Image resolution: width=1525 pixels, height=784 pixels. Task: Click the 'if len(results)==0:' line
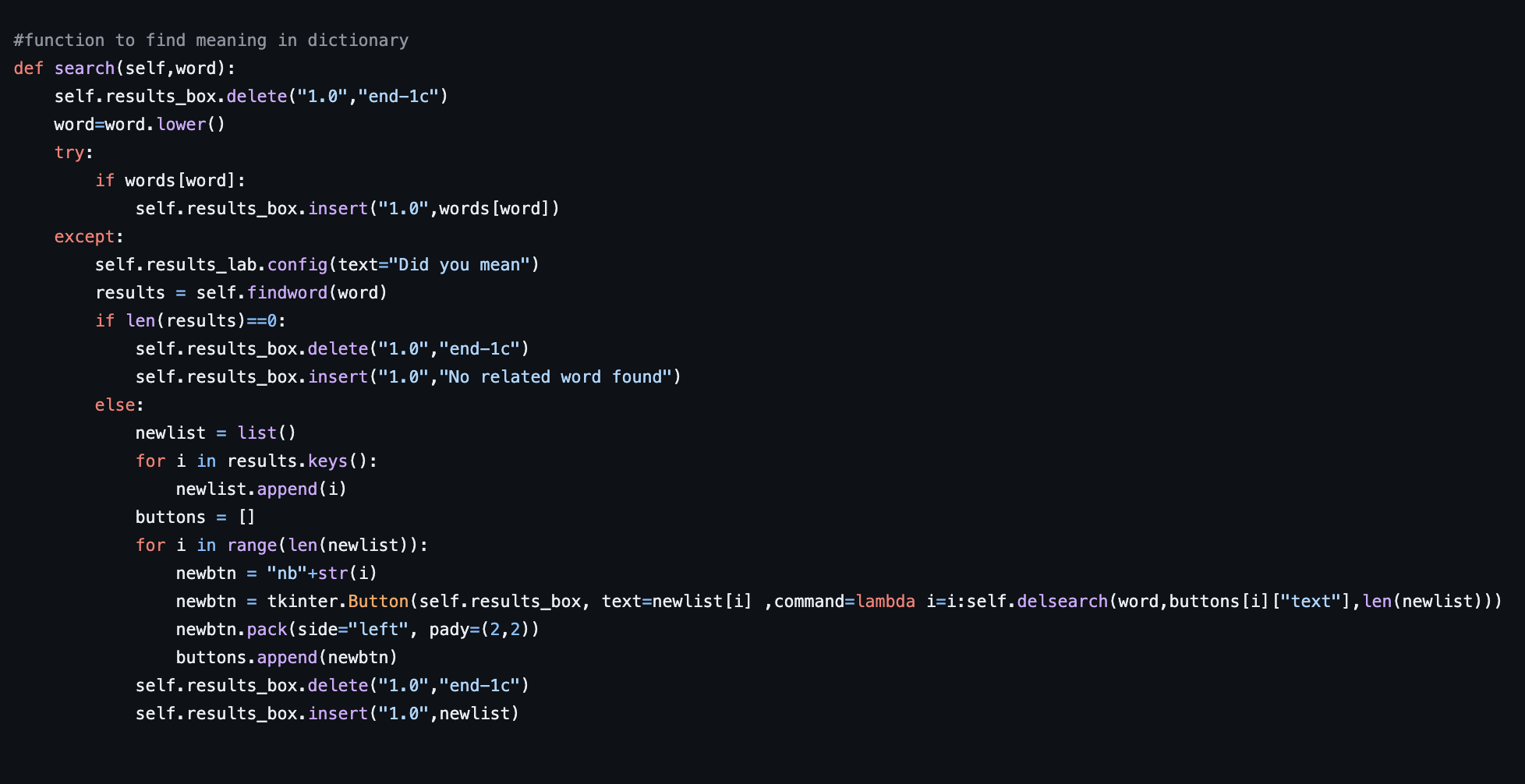(x=190, y=321)
